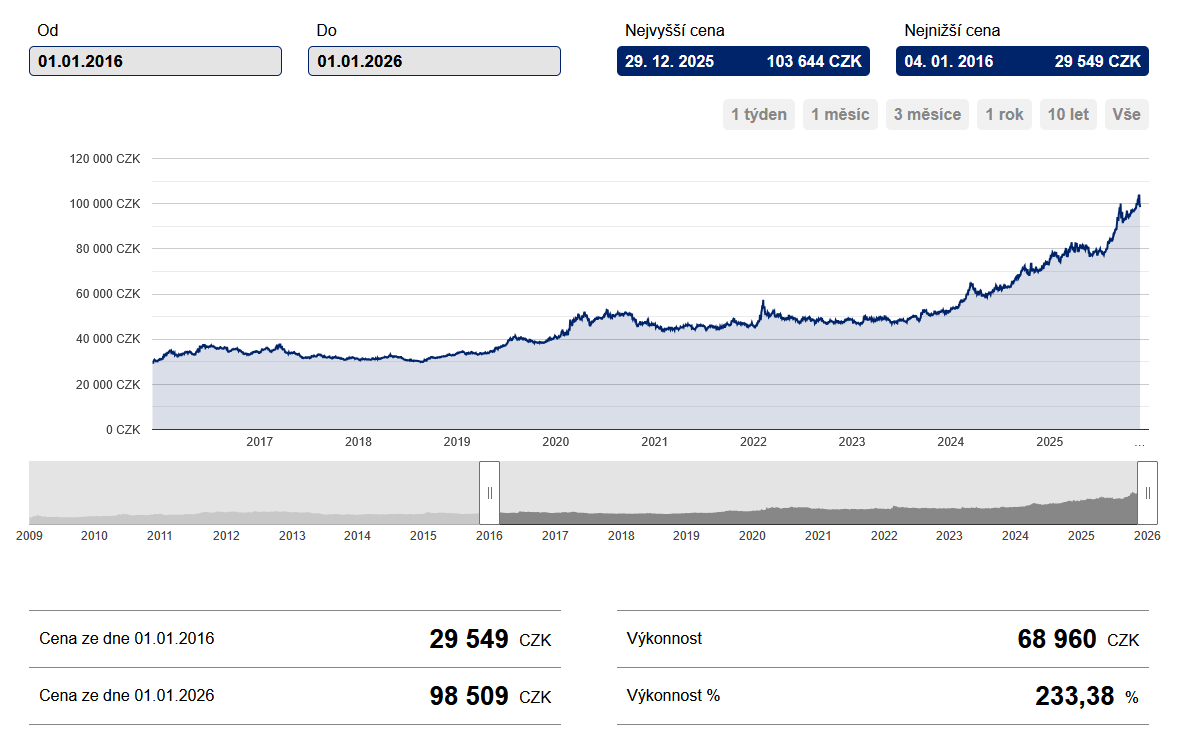Viewport: 1181px width, 742px height.
Task: Click the 'Do' end date field
Action: tap(434, 61)
